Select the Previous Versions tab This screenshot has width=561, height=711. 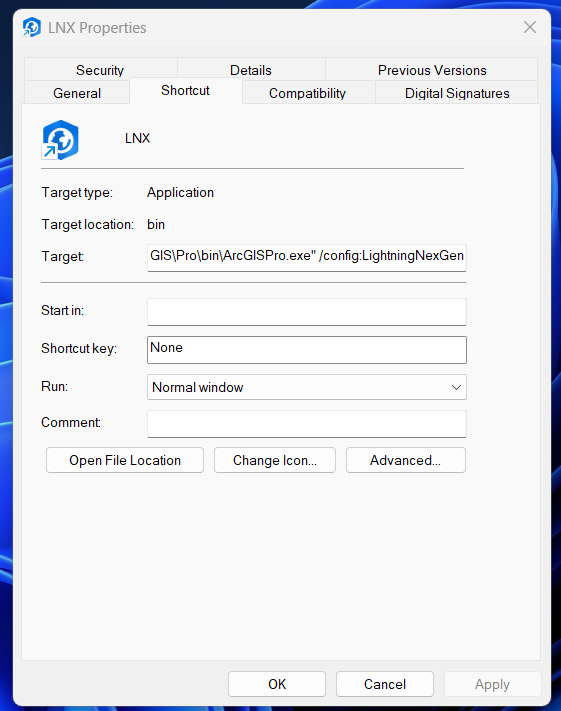432,70
